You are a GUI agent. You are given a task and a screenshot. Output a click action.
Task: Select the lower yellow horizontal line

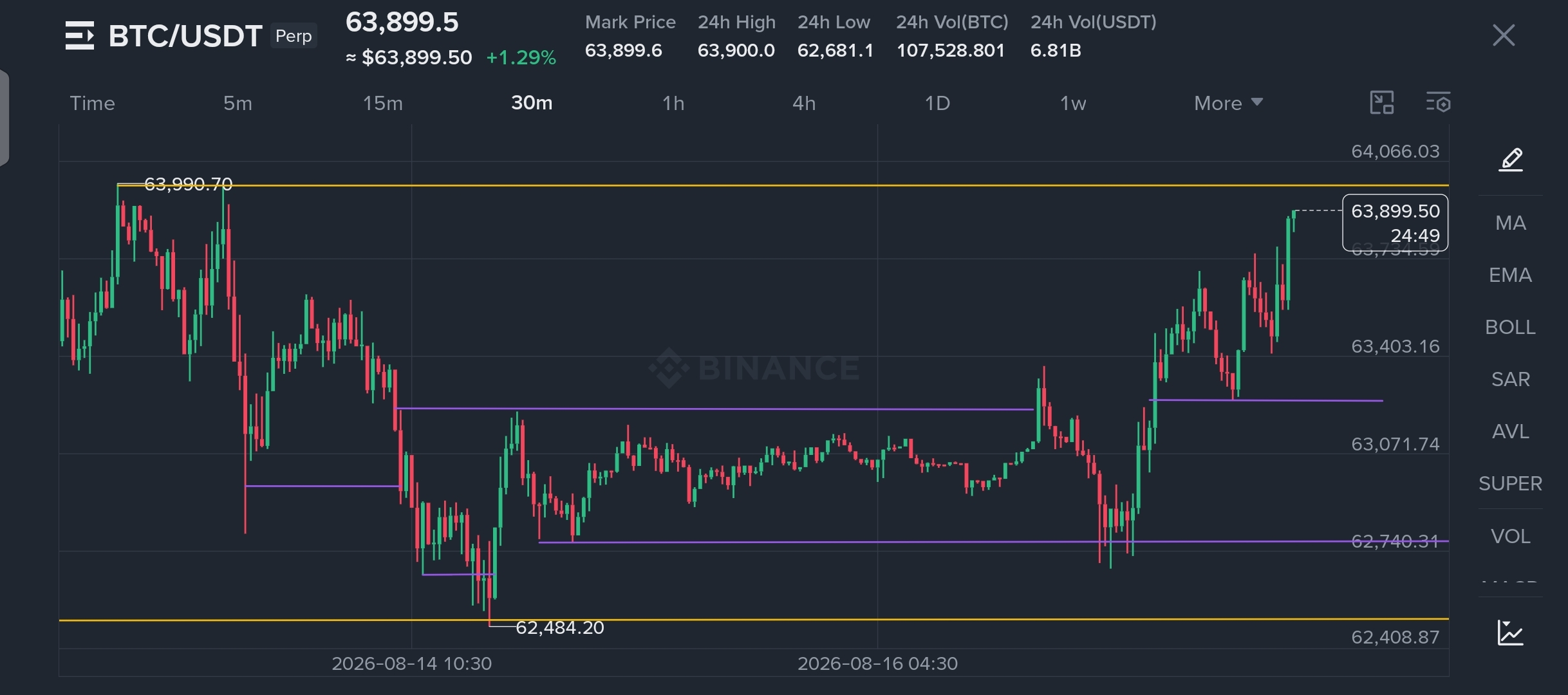tap(753, 620)
